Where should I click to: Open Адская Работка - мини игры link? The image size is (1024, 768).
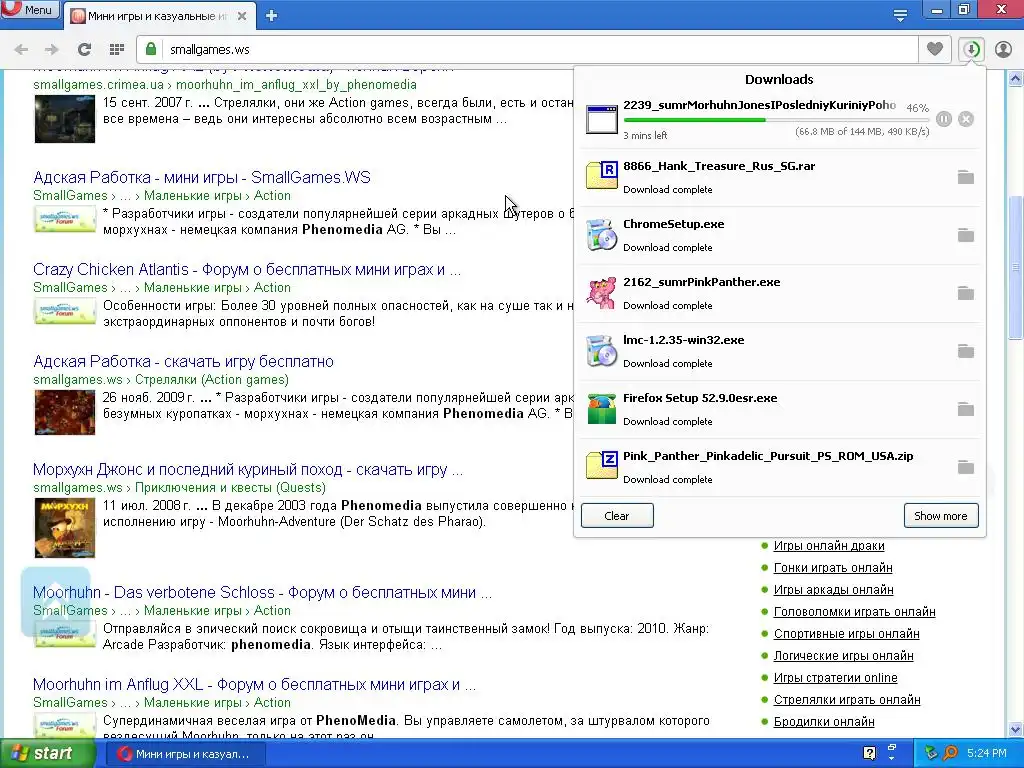tap(202, 177)
